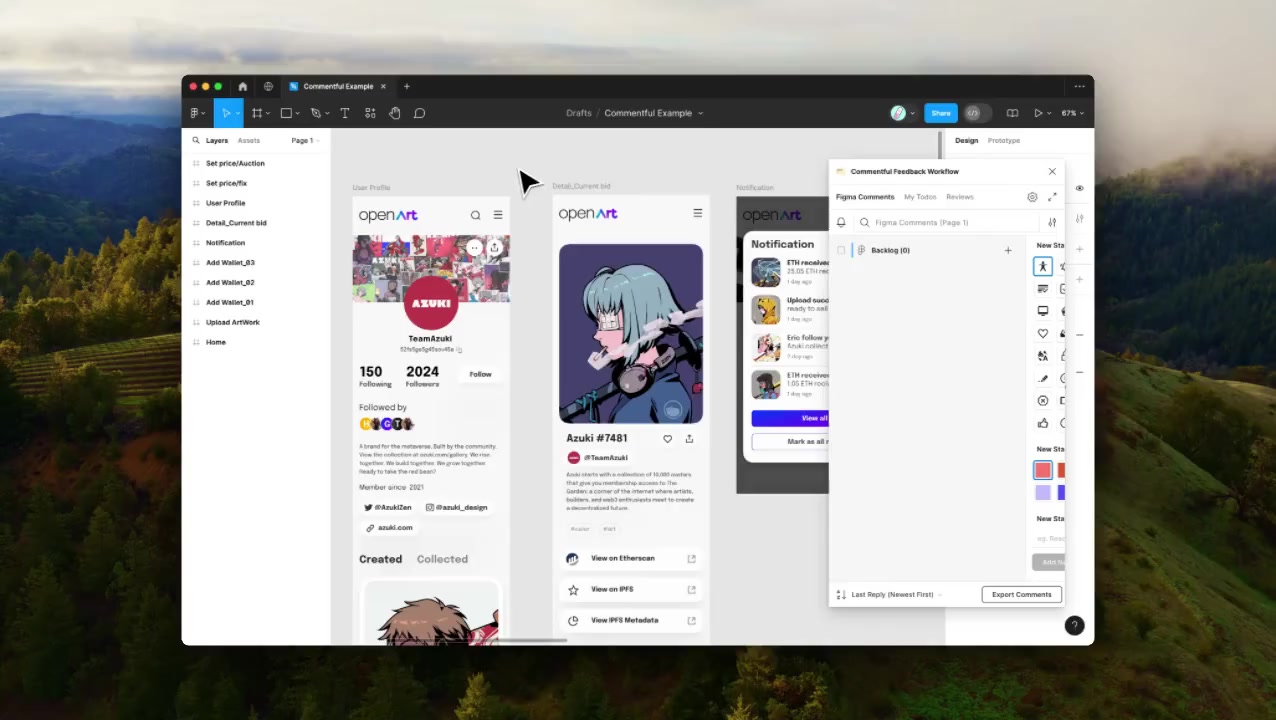Activate the Hand tool

tap(395, 113)
